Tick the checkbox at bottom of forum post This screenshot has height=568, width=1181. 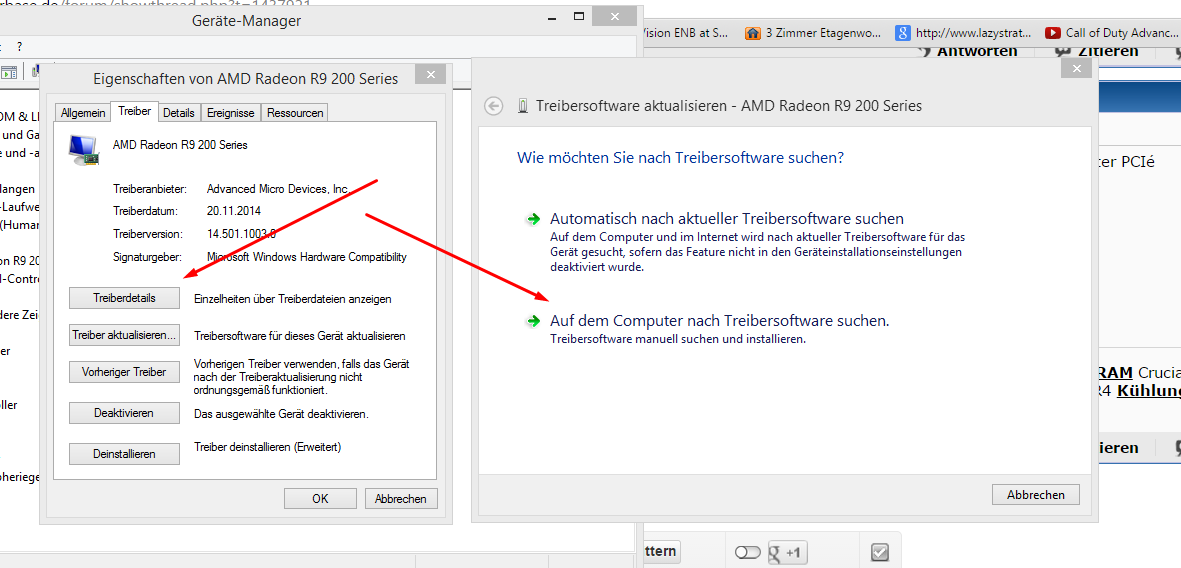pos(880,552)
